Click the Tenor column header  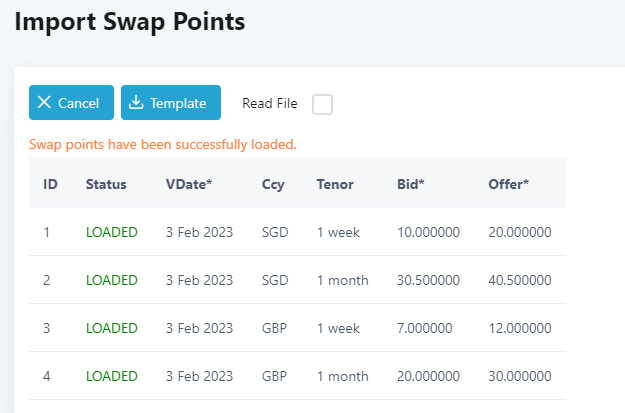coord(335,184)
